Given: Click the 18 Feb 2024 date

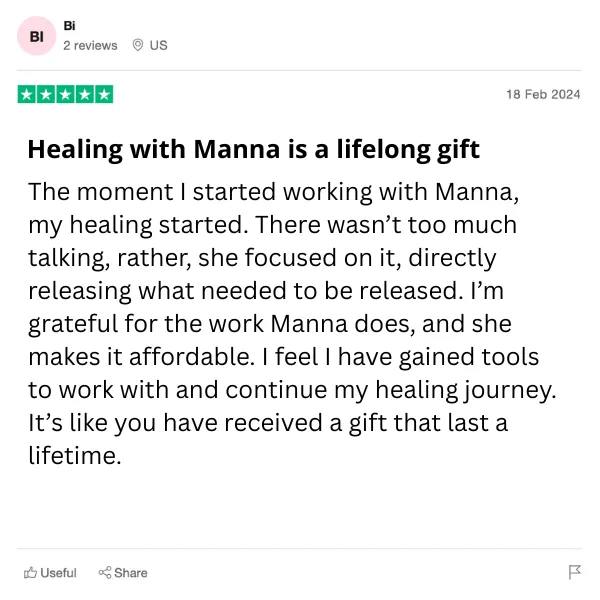Looking at the screenshot, I should point(543,95).
